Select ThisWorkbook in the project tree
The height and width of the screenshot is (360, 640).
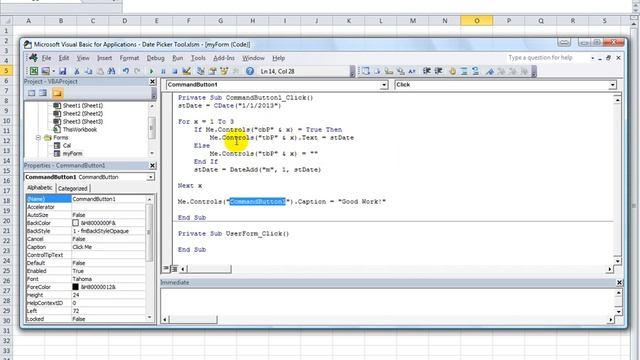[x=80, y=129]
